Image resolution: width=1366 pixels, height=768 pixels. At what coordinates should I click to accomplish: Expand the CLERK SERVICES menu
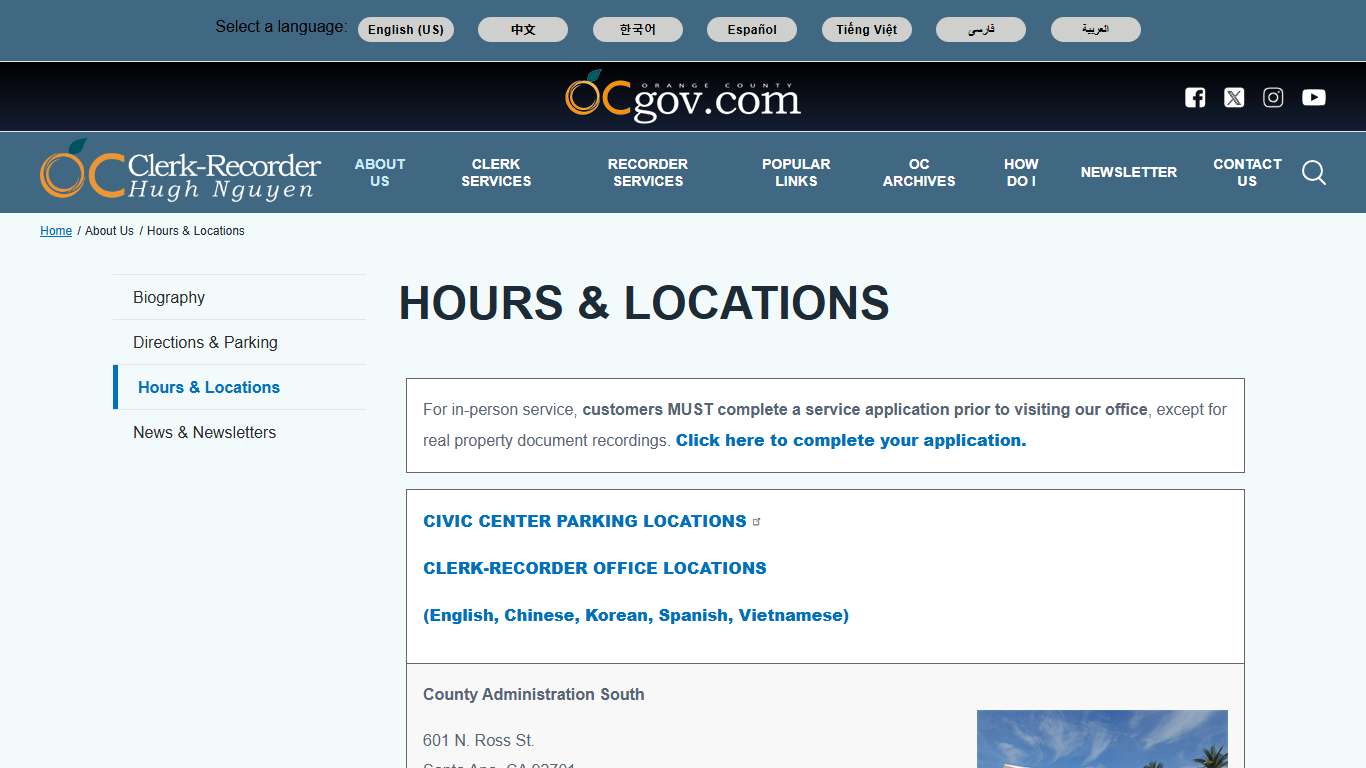[x=496, y=172]
